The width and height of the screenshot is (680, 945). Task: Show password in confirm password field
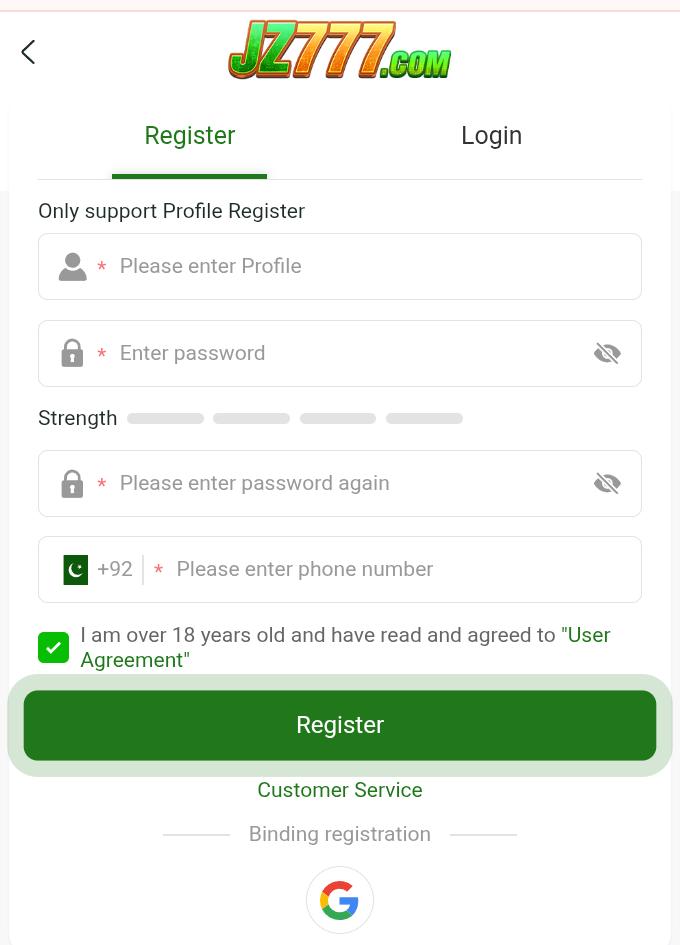click(607, 484)
